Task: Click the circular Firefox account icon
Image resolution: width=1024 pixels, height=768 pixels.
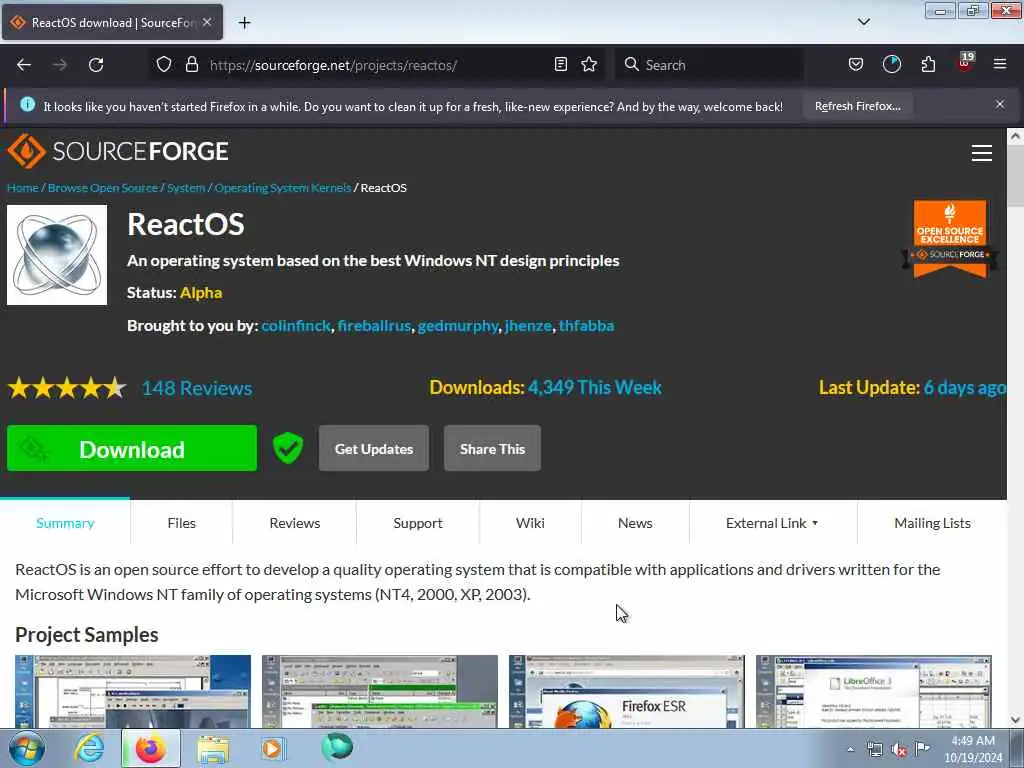Action: point(891,64)
